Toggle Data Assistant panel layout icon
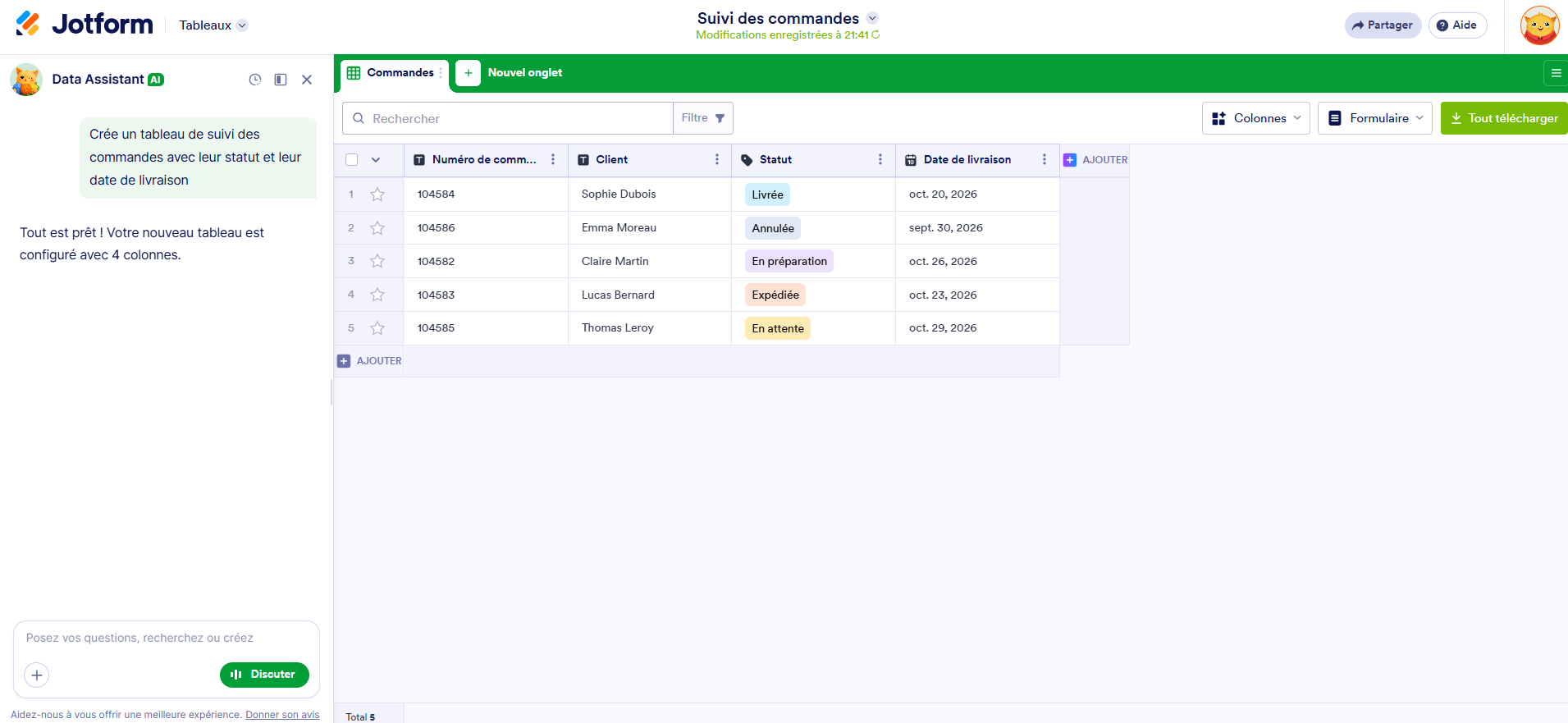Screen dimensions: 1568x723 point(281,80)
